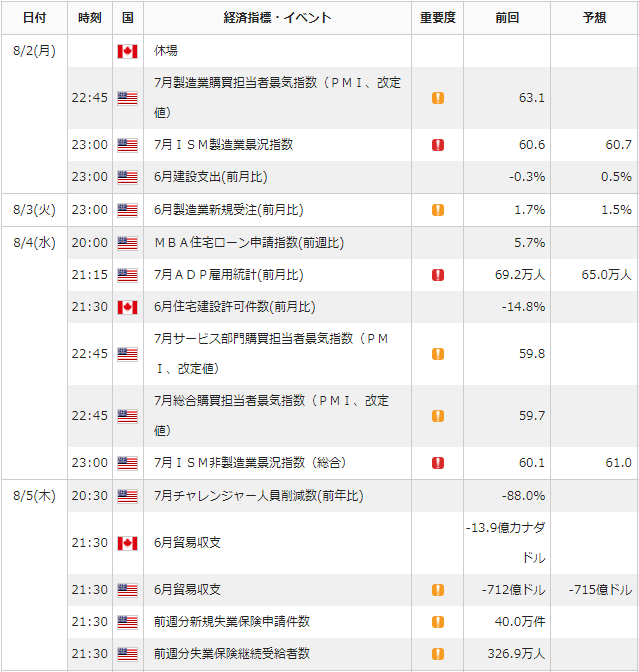The image size is (639, 672).
Task: Click the previous value -14.8%
Action: [524, 307]
